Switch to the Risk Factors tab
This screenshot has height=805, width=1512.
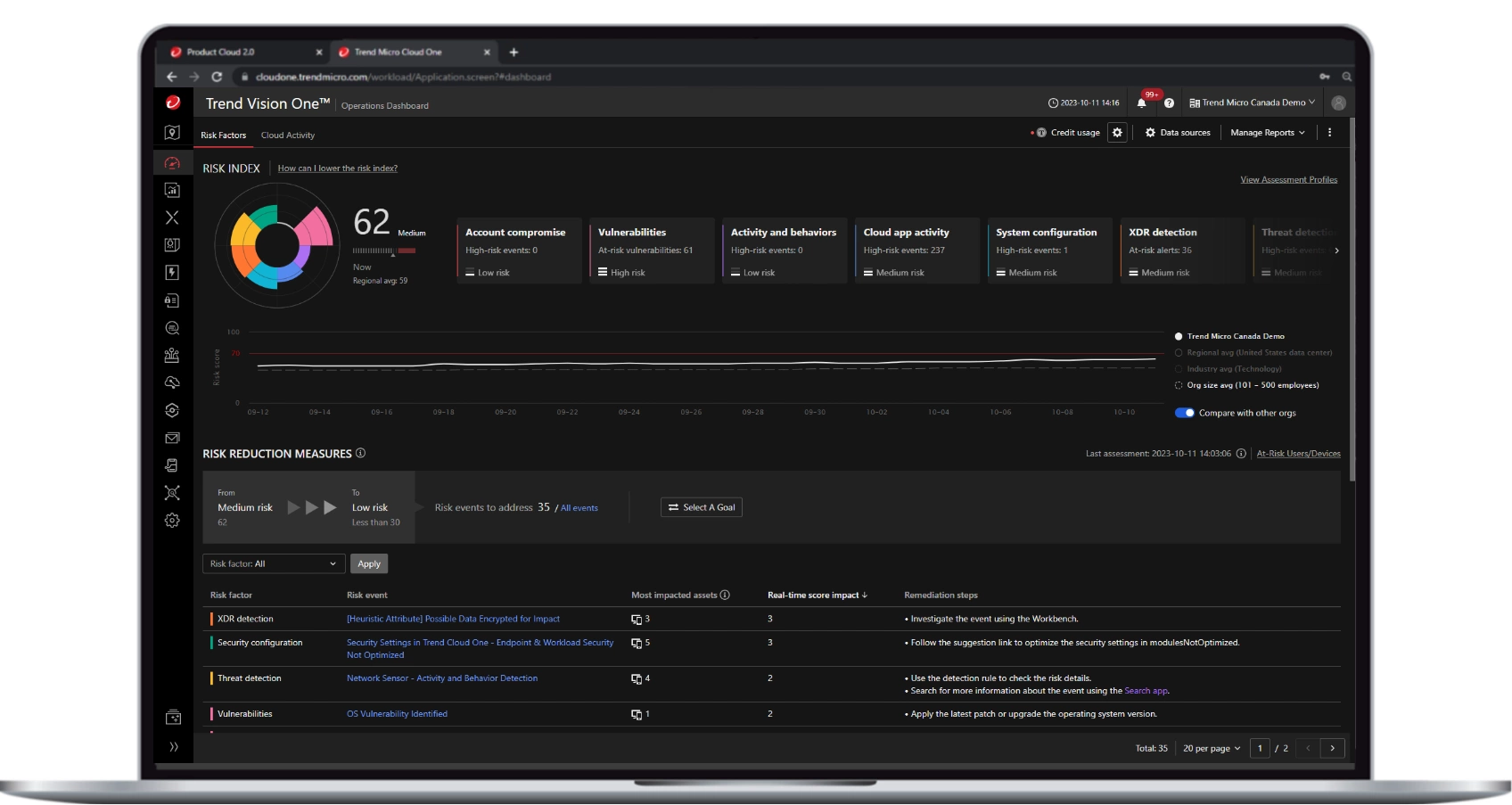coord(223,136)
